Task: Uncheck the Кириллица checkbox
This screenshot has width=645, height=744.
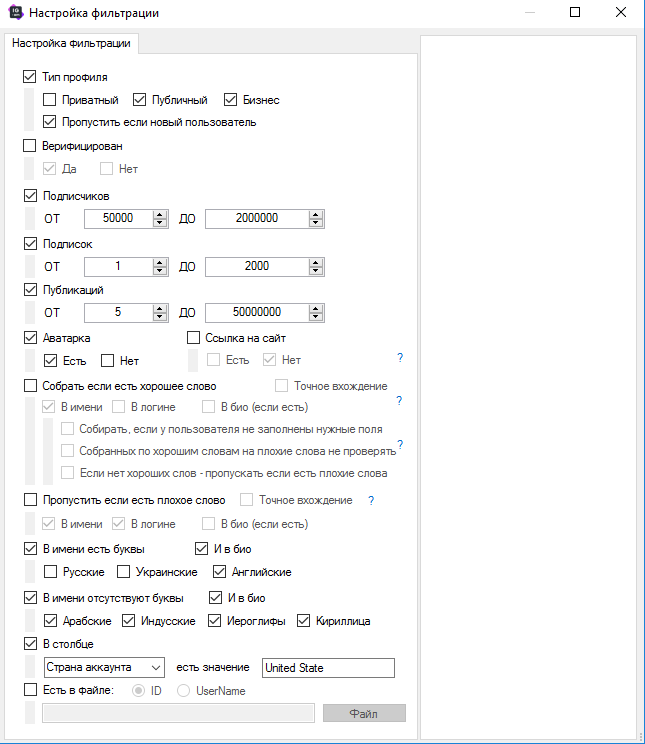Action: [303, 621]
